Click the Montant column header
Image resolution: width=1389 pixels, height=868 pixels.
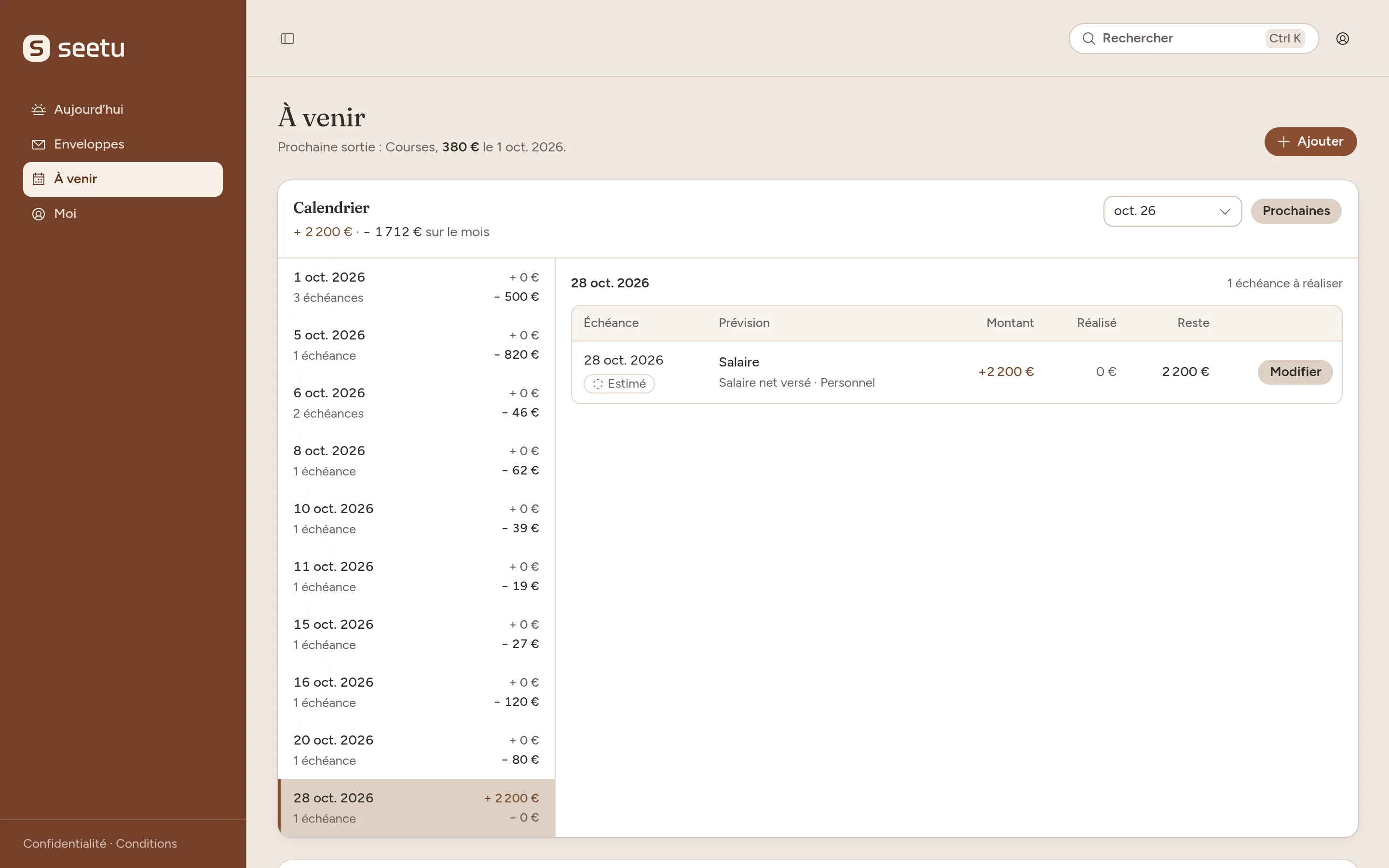[x=1009, y=323]
